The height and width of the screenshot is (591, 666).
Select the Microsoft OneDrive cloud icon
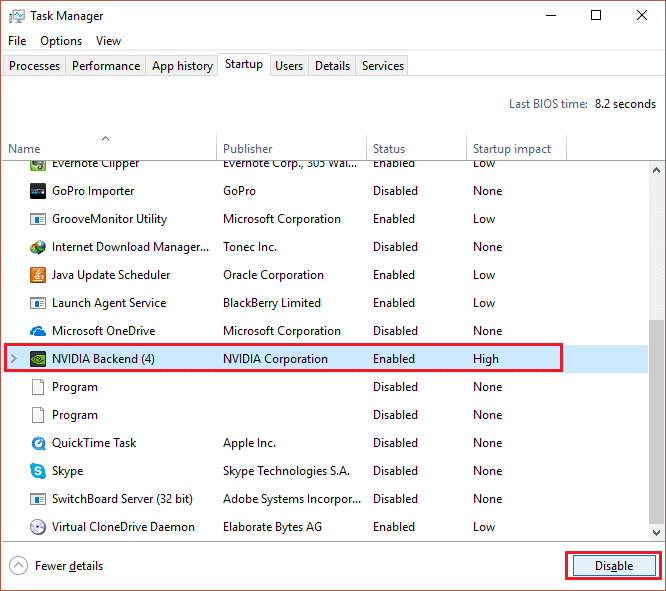[38, 331]
